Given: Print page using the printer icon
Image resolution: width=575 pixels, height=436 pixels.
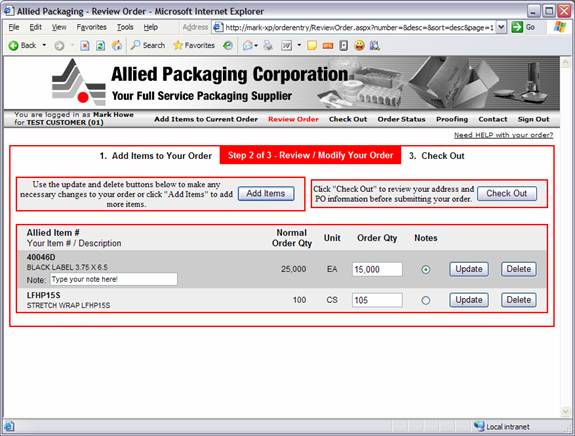Looking at the screenshot, I should tap(268, 45).
